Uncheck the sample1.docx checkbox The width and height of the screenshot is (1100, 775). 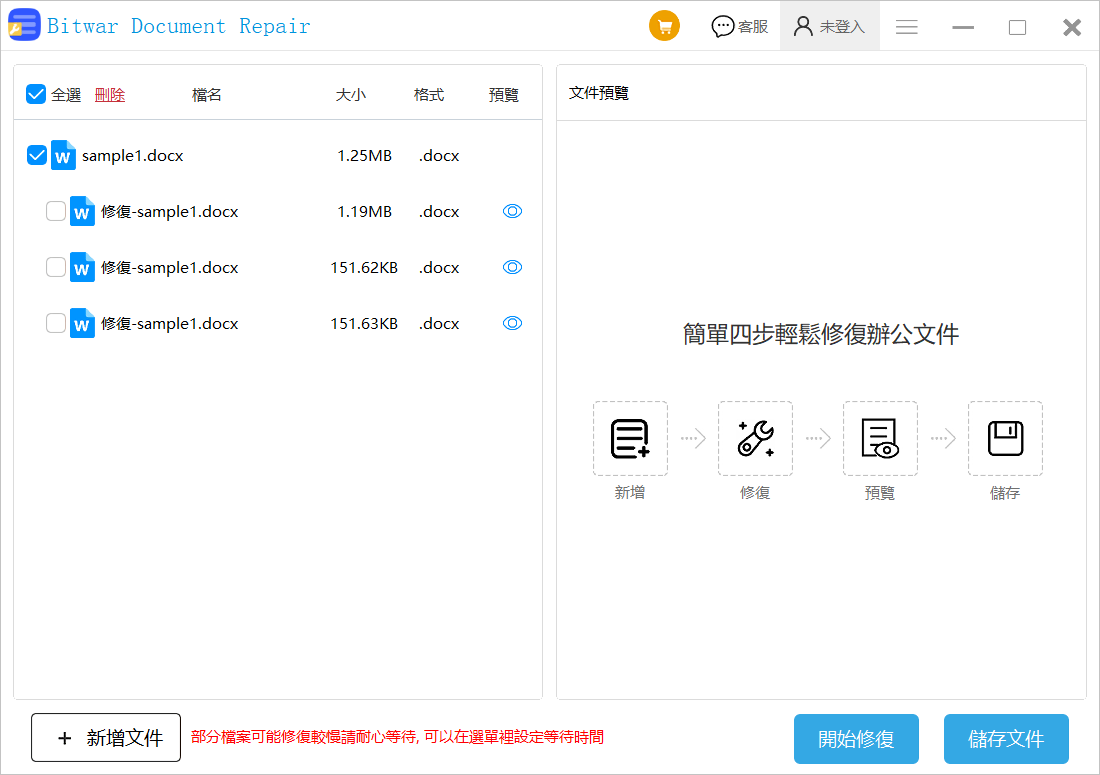pos(37,155)
